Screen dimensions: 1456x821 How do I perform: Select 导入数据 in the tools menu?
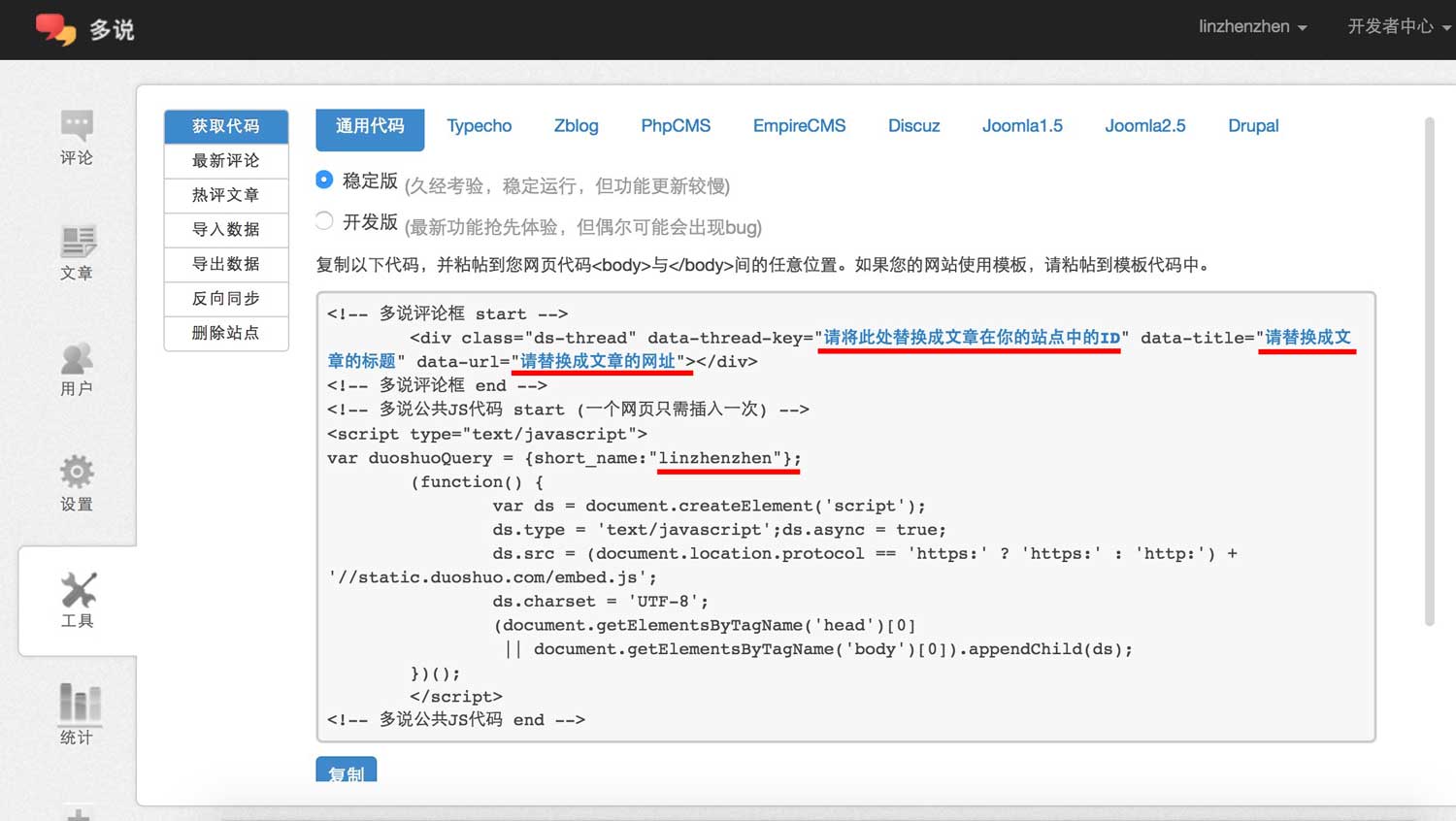226,230
